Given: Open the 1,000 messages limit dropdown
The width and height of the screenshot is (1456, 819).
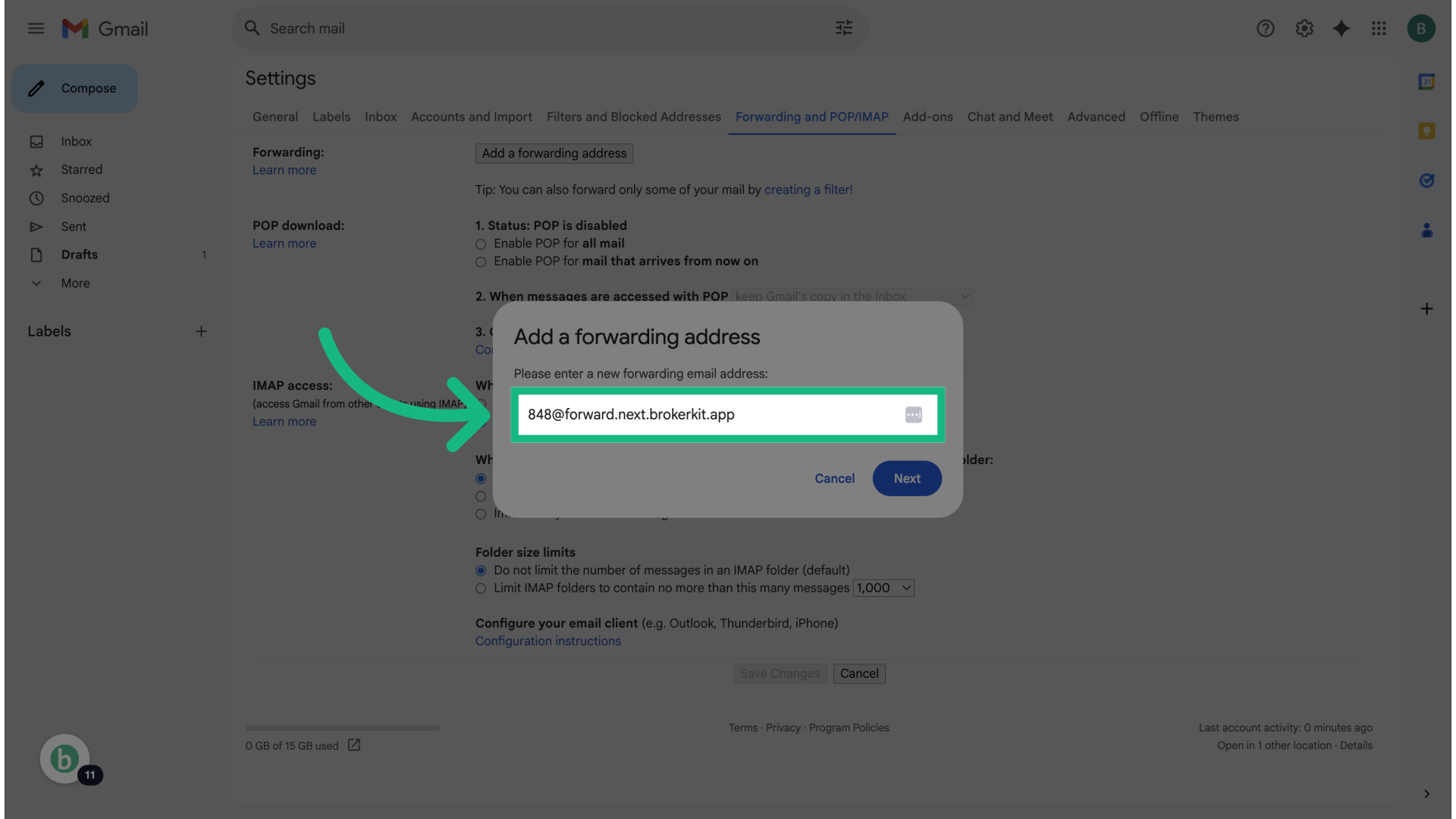Looking at the screenshot, I should (x=883, y=588).
